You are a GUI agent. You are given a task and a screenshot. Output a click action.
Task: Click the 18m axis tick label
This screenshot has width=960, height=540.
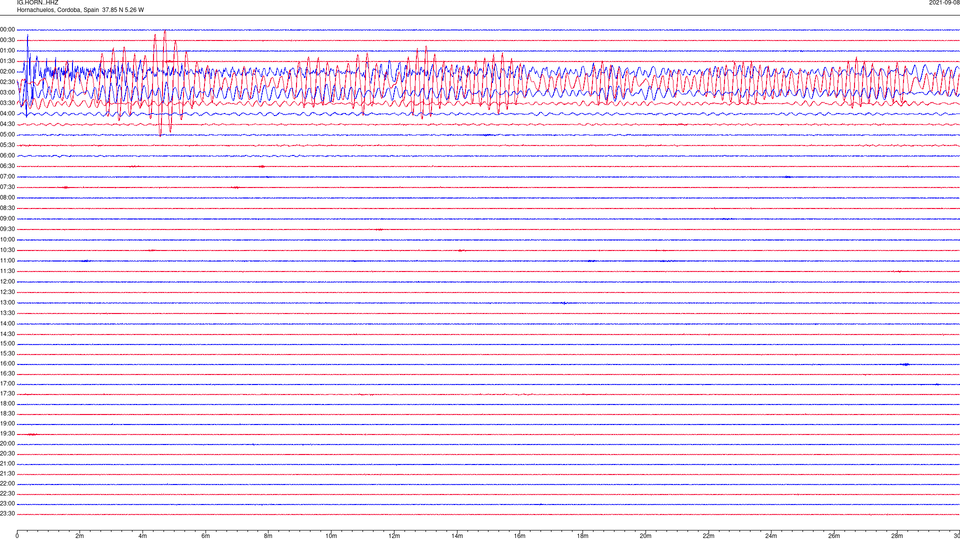coord(583,536)
